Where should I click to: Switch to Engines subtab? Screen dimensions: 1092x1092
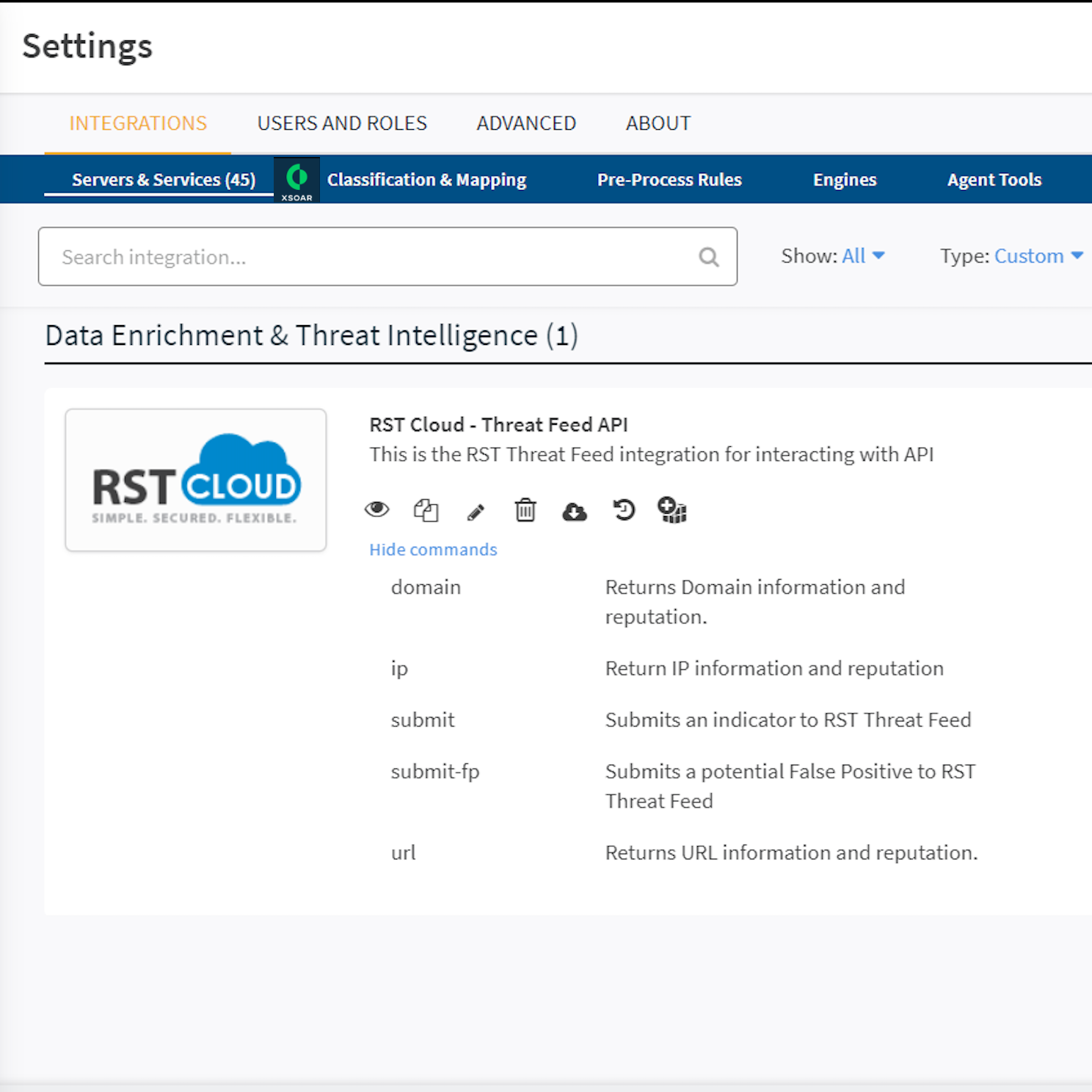pos(845,180)
